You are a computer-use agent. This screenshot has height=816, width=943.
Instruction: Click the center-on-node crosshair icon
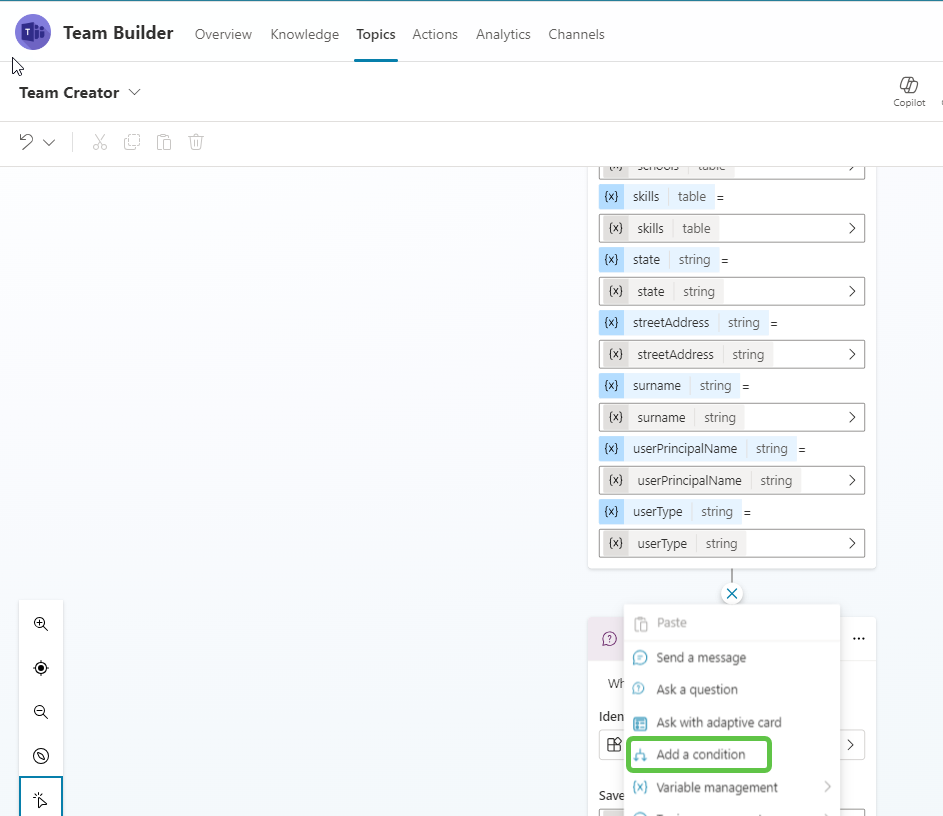tap(41, 667)
